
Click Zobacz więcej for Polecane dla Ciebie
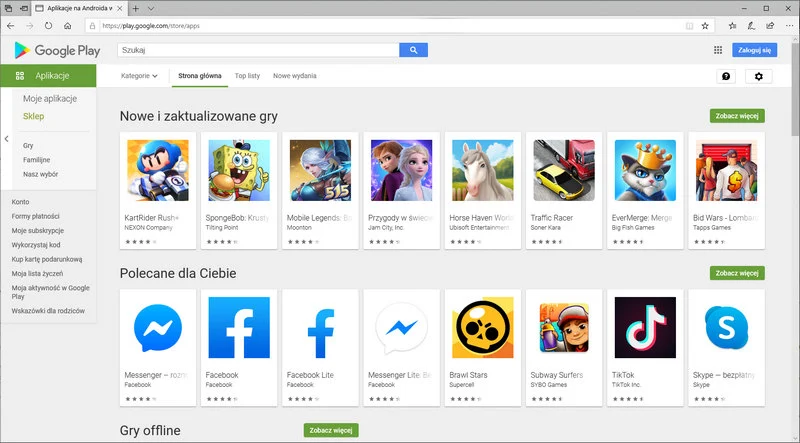coord(736,273)
